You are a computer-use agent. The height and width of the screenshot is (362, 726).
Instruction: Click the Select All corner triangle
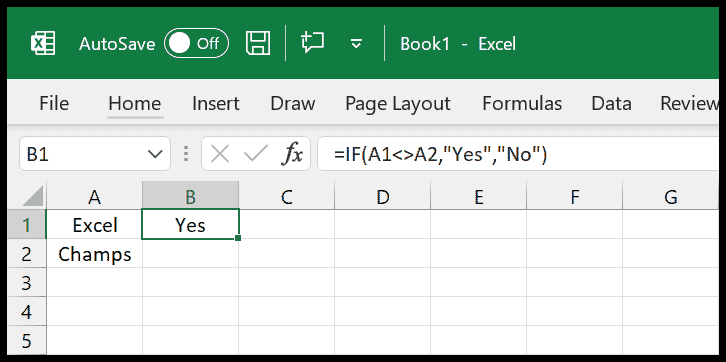pos(33,196)
